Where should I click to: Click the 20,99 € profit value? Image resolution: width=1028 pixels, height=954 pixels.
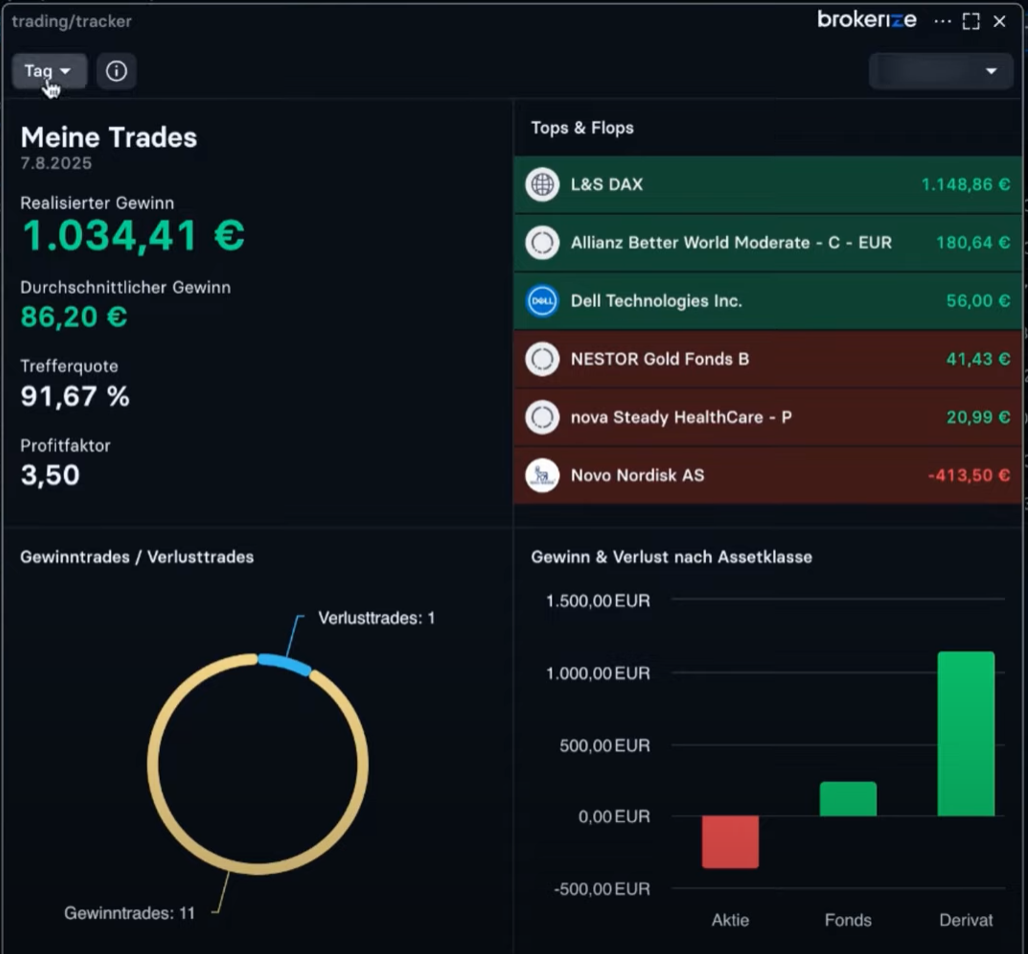pyautogui.click(x=978, y=417)
